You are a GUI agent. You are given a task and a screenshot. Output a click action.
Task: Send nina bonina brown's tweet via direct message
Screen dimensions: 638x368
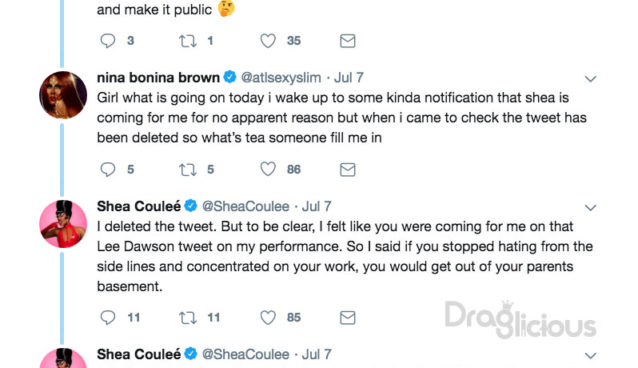(347, 169)
